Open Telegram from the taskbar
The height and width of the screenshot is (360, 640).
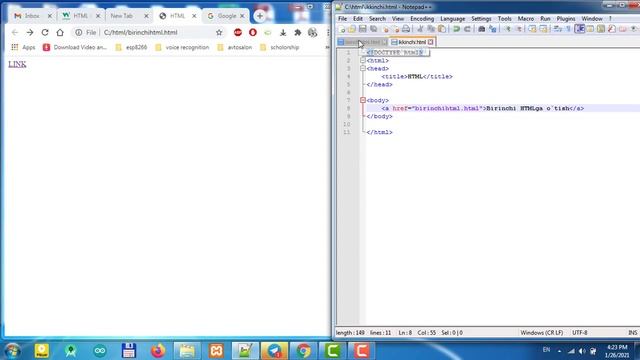(x=274, y=350)
